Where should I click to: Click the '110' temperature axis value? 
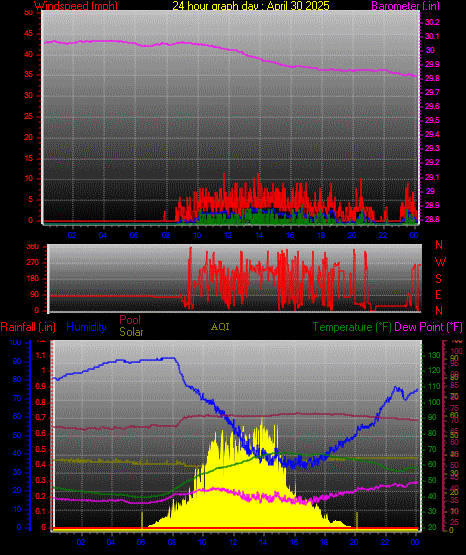point(434,387)
